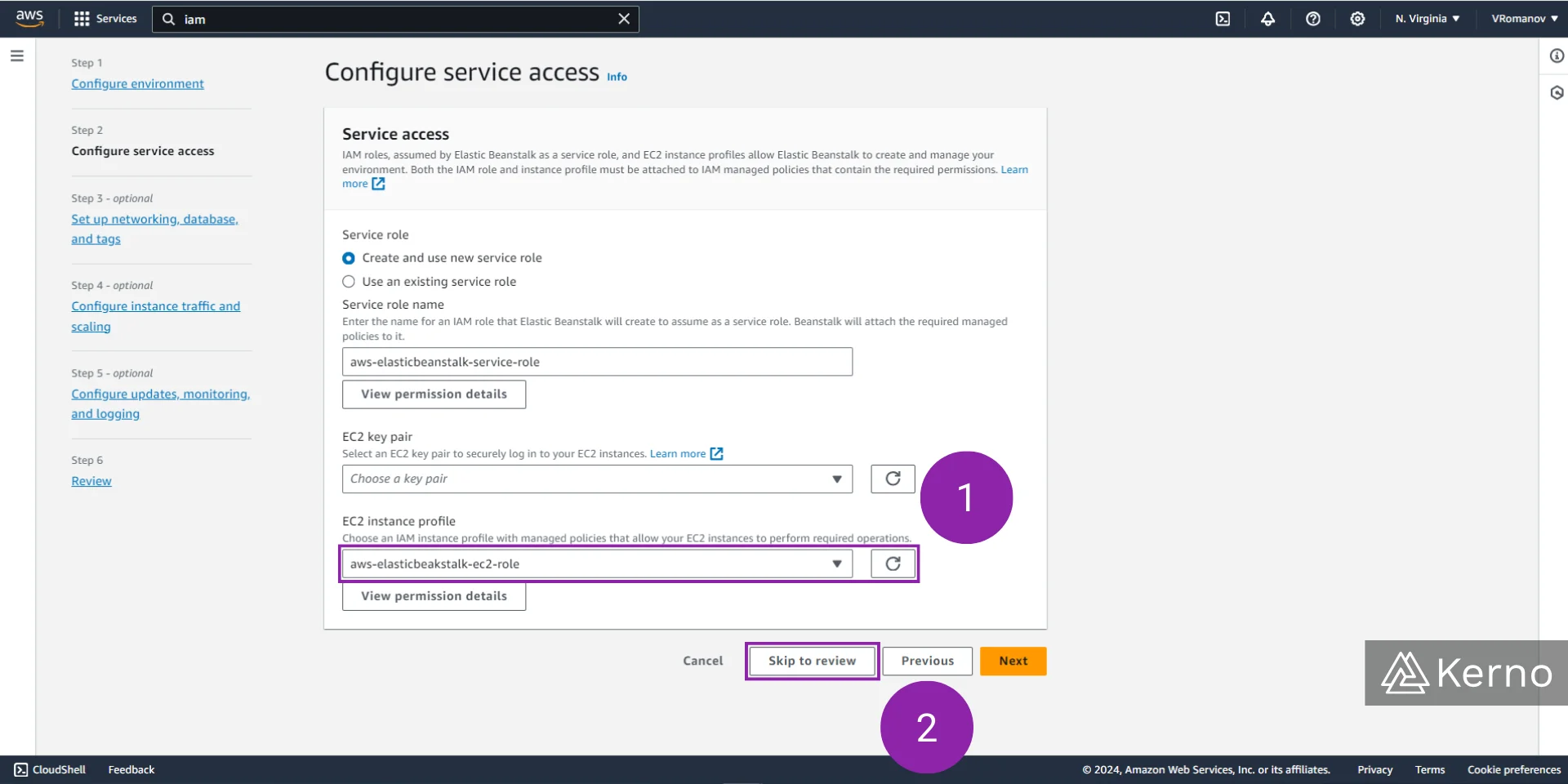Click Skip to review
This screenshot has height=784, width=1568.
coord(812,661)
